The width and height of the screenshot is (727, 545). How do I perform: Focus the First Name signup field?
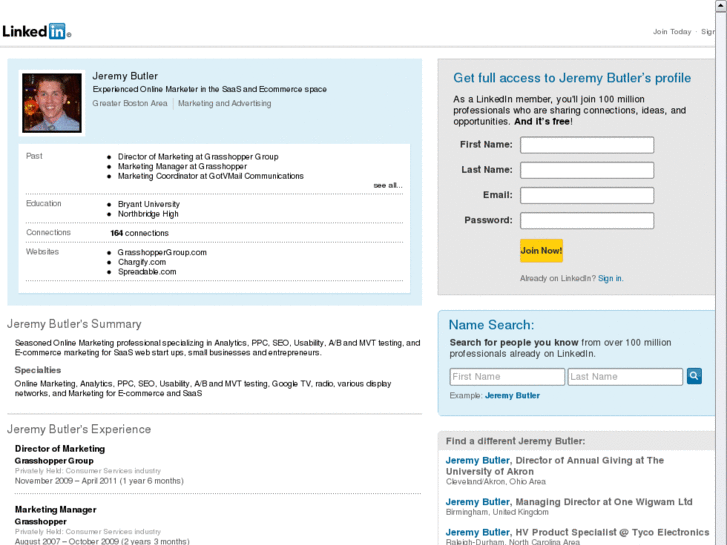tap(587, 145)
